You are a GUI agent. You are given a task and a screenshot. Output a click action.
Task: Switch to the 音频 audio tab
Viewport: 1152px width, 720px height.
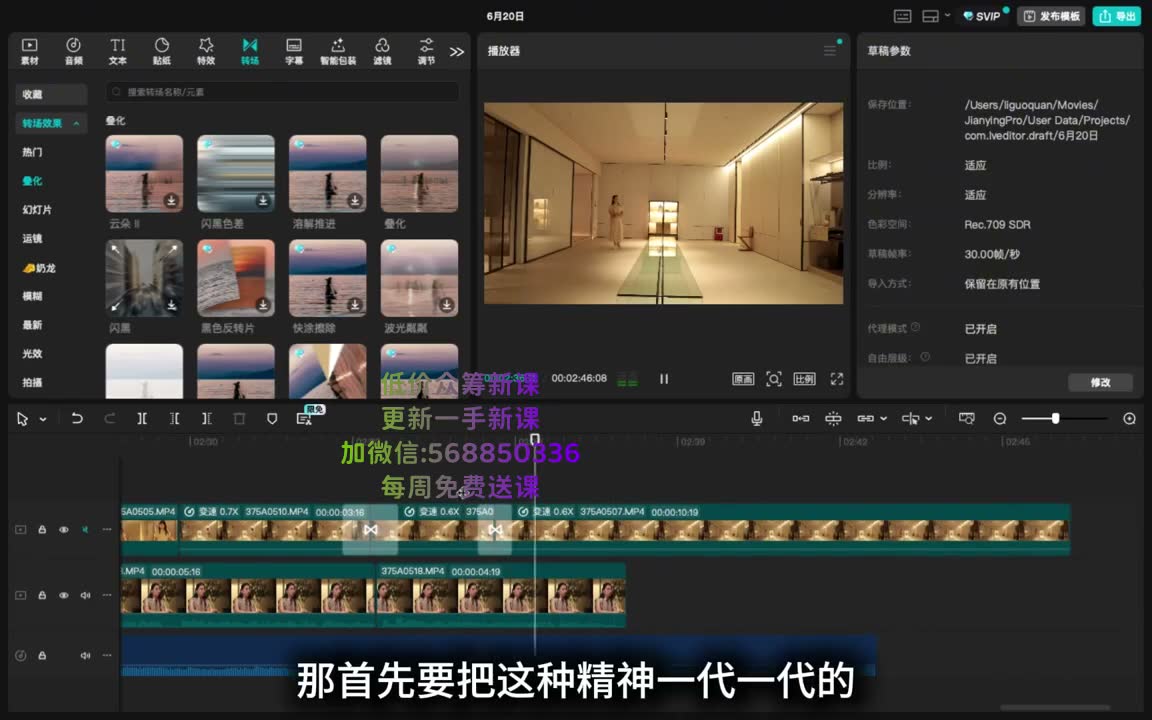point(73,51)
